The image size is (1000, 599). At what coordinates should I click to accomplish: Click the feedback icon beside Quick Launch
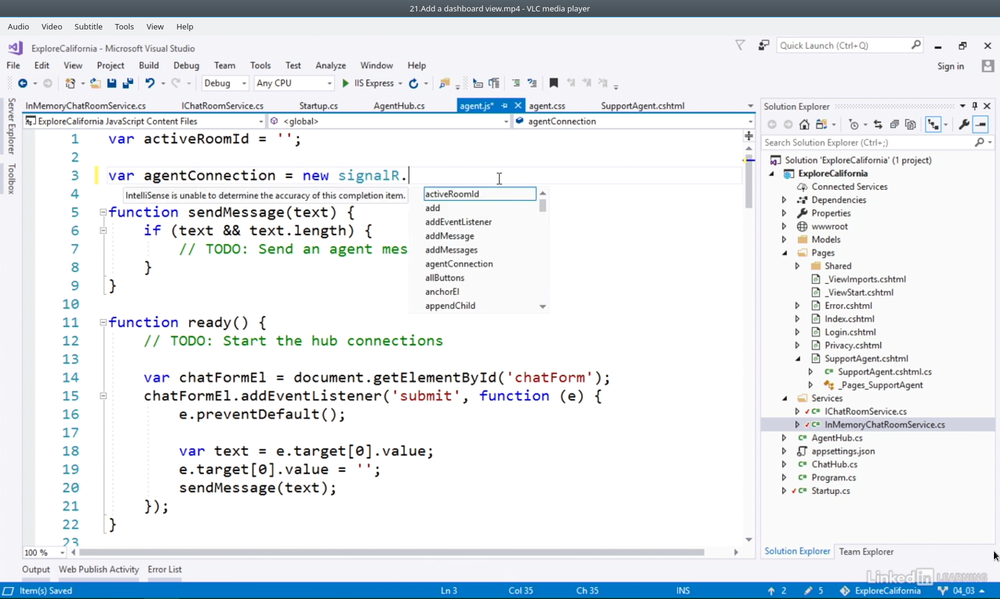(763, 45)
